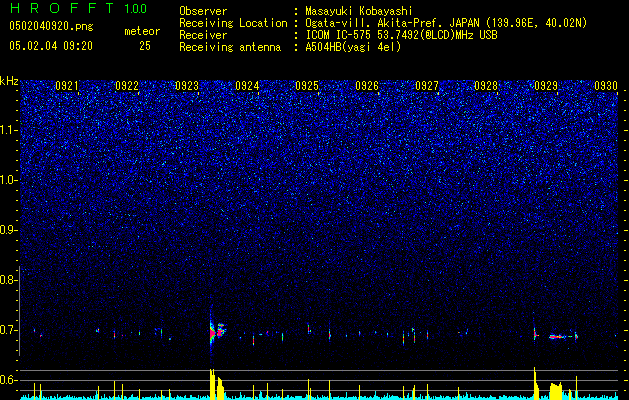Click the Receiving Location label
629x400 pixels.
pyautogui.click(x=233, y=23)
